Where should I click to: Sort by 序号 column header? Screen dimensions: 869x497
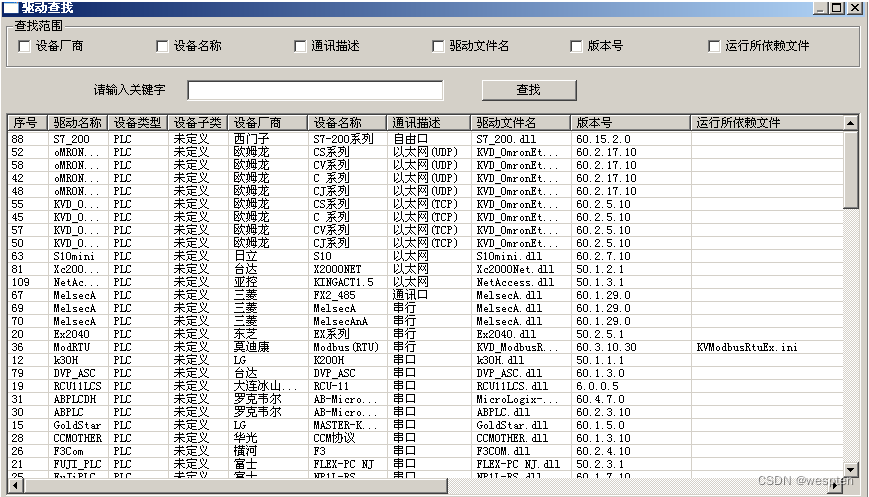(x=26, y=123)
